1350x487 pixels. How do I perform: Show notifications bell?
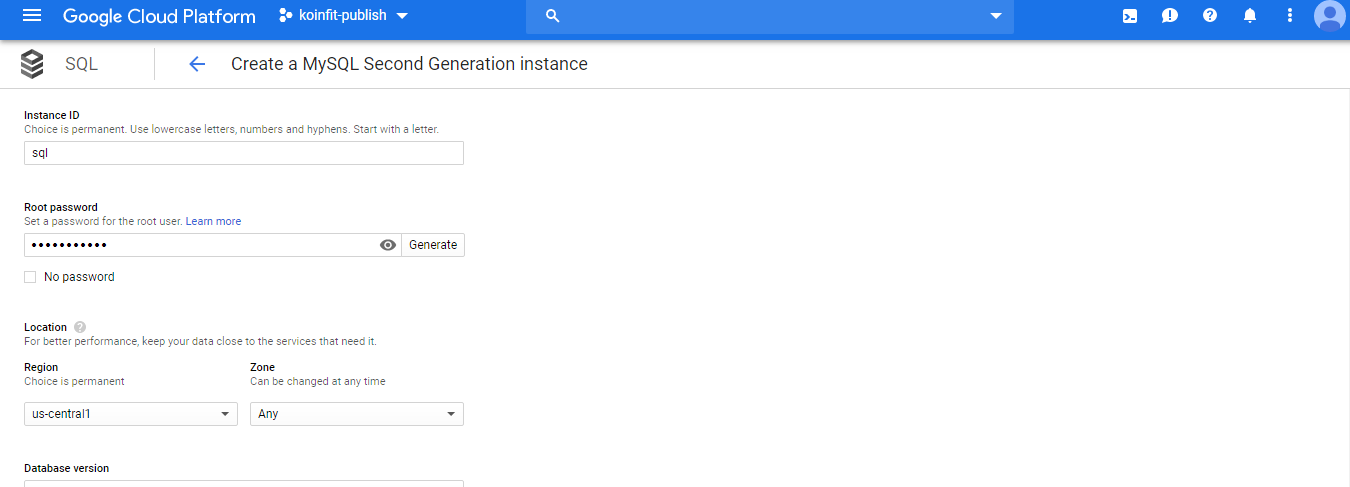(x=1250, y=16)
